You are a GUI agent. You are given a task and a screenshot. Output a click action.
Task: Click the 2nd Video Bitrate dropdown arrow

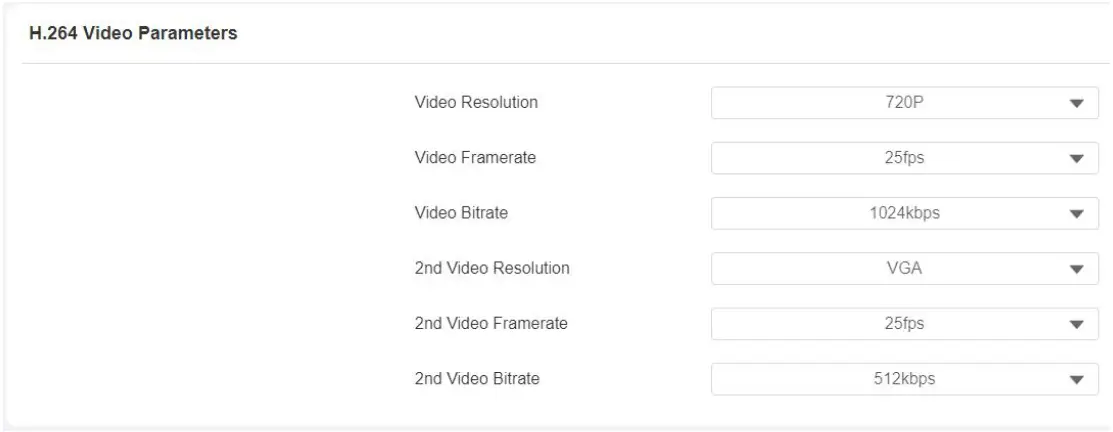coord(1077,379)
